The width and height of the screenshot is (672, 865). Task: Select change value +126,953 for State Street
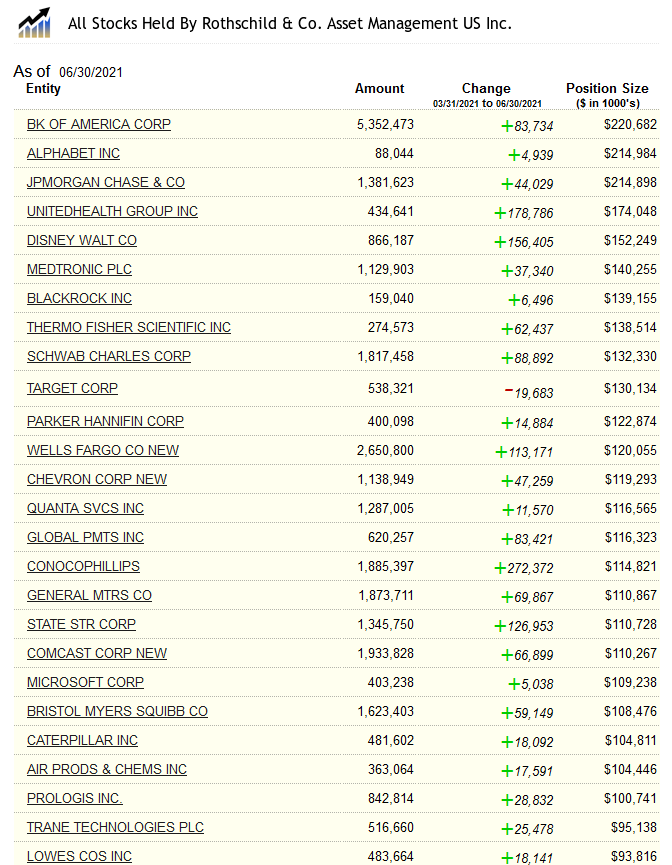tap(524, 626)
